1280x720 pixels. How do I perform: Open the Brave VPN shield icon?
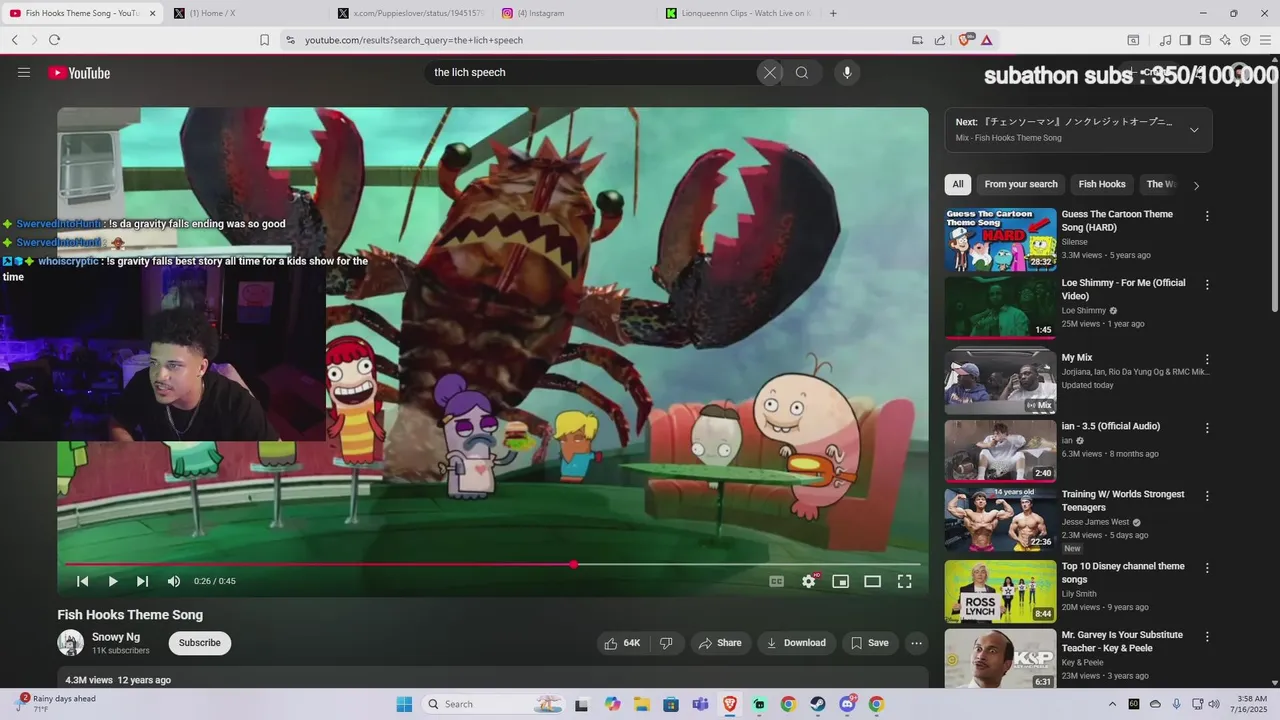click(1245, 40)
